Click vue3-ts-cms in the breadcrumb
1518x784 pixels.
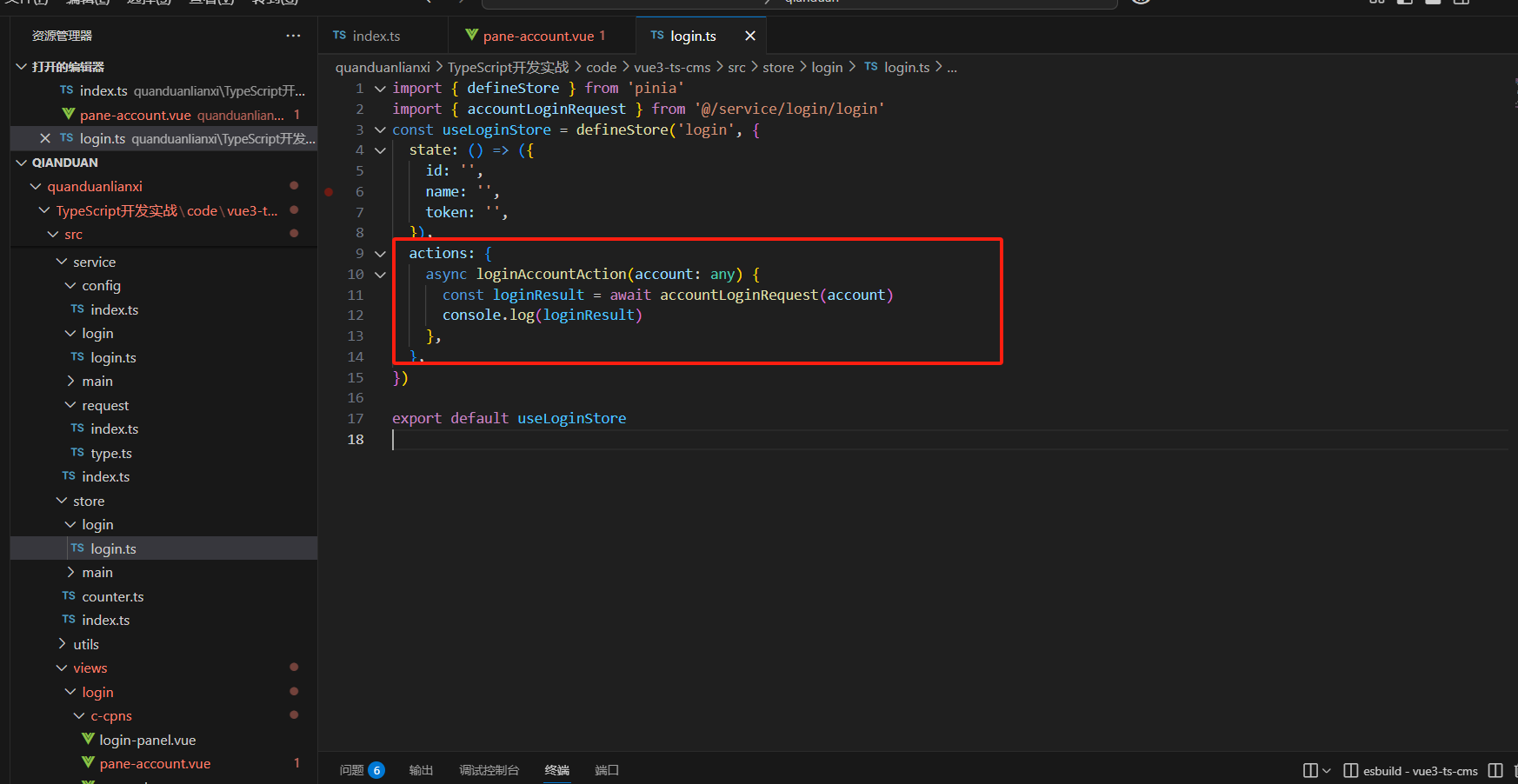point(672,68)
